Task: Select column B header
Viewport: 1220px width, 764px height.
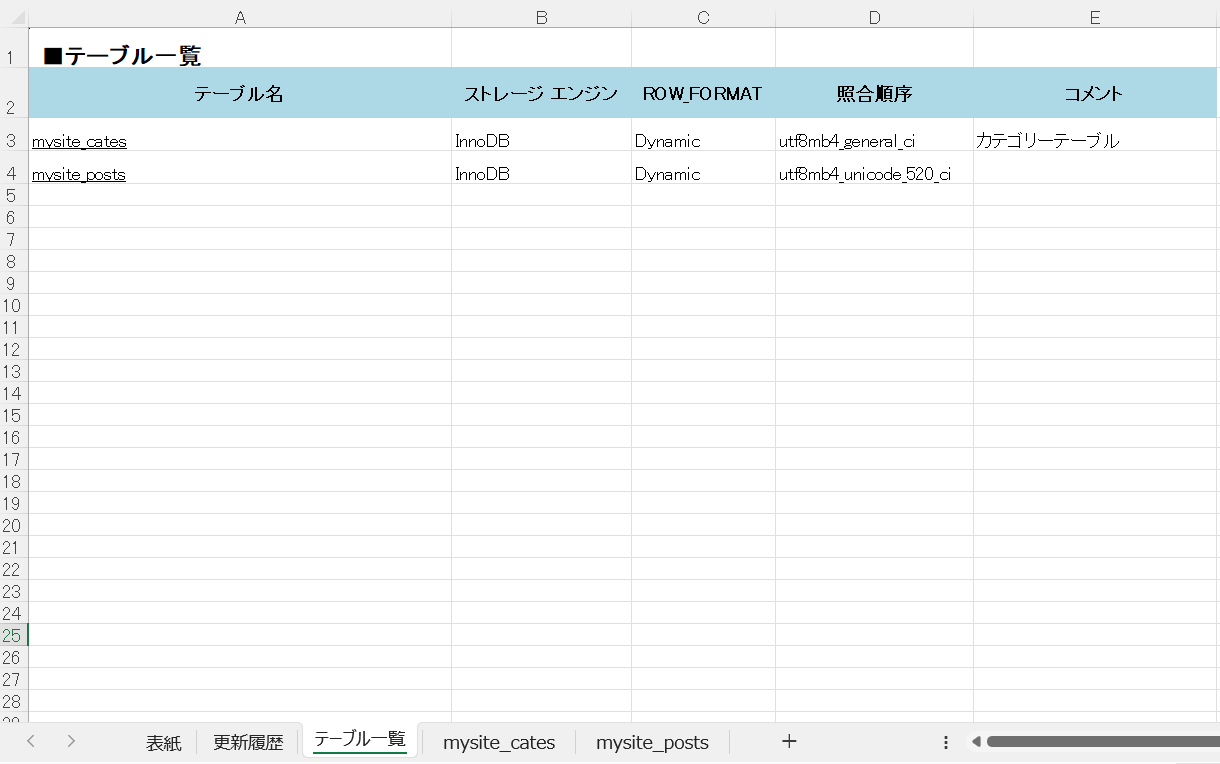Action: coord(541,16)
